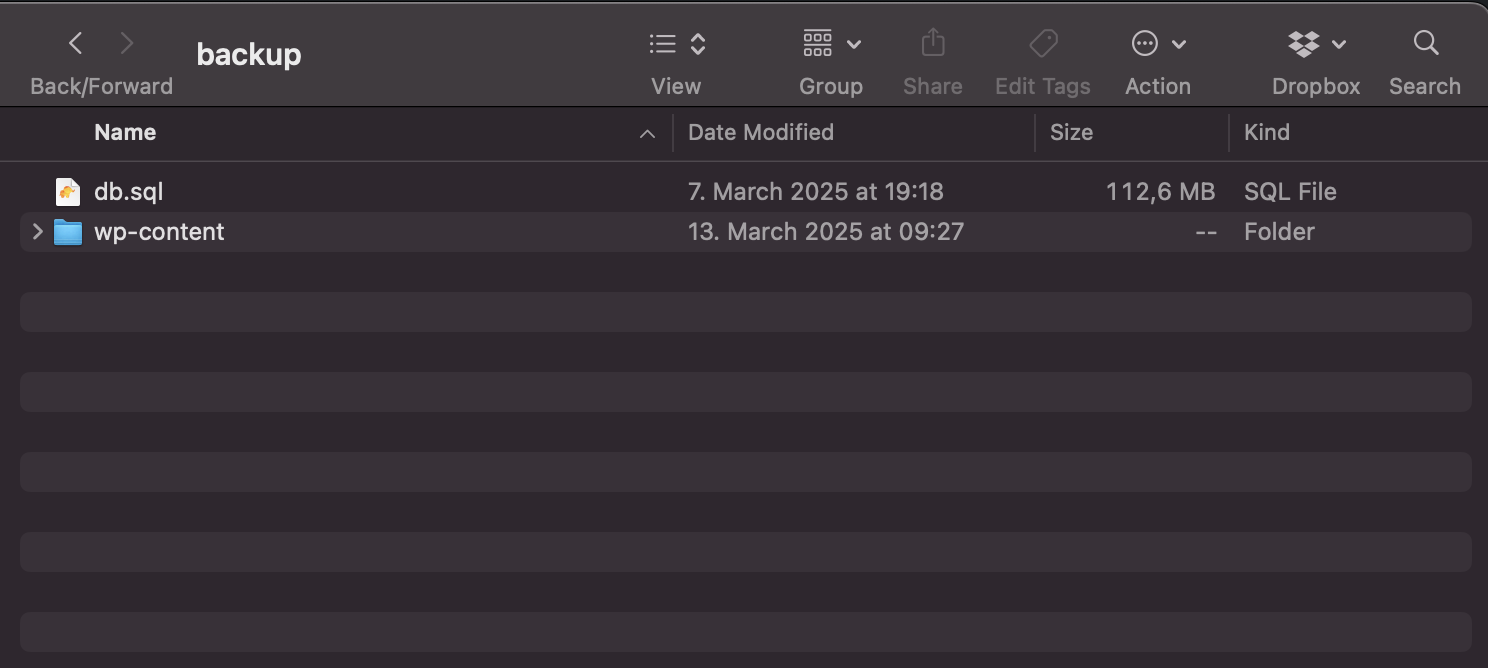
Task: Click the Group items grid icon
Action: (x=817, y=43)
